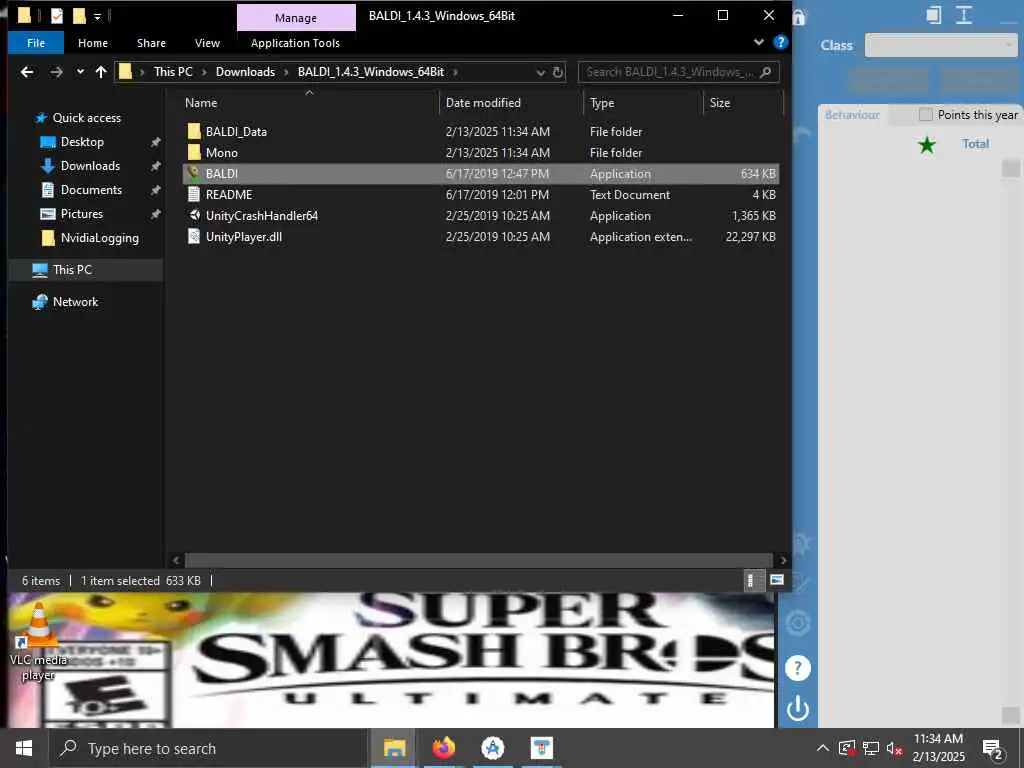Click the properties icon in title bar
Viewport: 1024px width, 768px height.
[57, 15]
